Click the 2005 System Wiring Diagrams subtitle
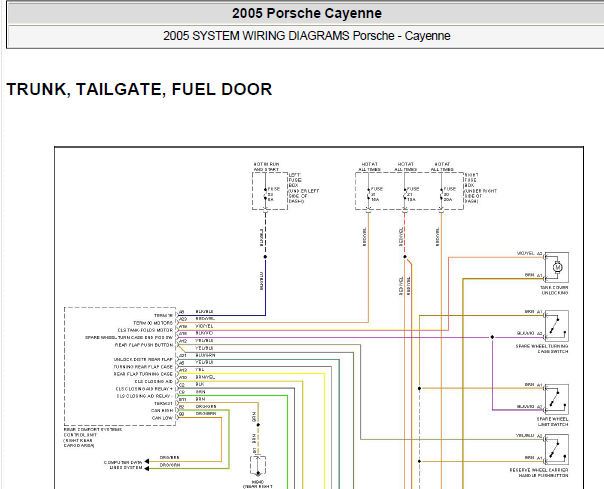This screenshot has height=489, width=604. (x=307, y=36)
